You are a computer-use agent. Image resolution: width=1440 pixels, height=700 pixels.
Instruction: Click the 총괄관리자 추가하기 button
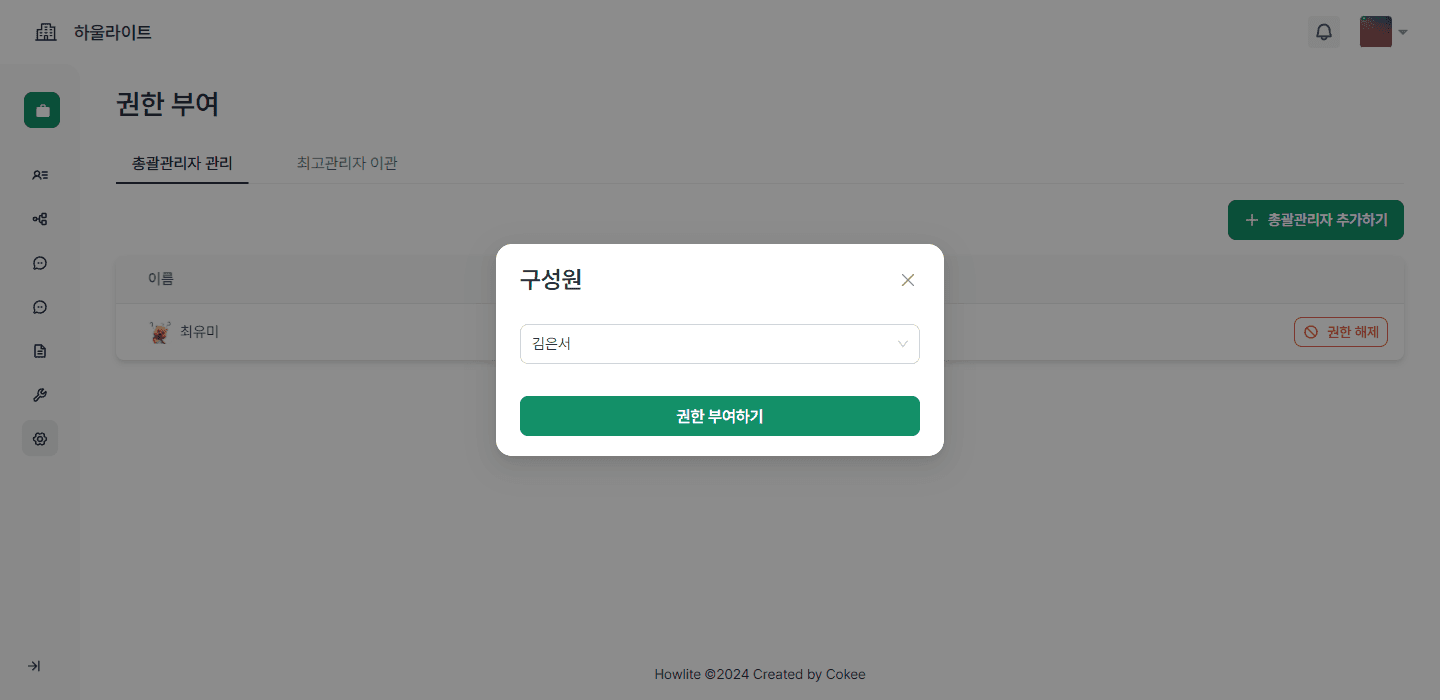pos(1315,220)
